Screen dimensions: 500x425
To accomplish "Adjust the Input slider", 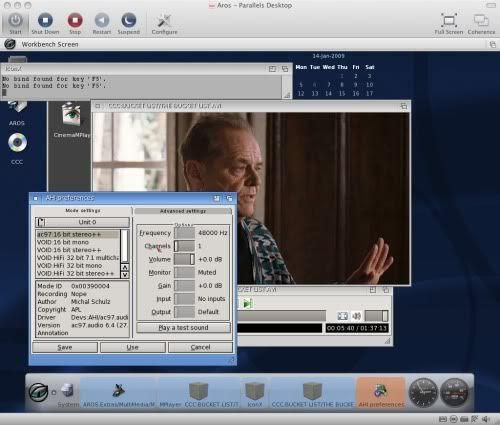I will coord(185,299).
